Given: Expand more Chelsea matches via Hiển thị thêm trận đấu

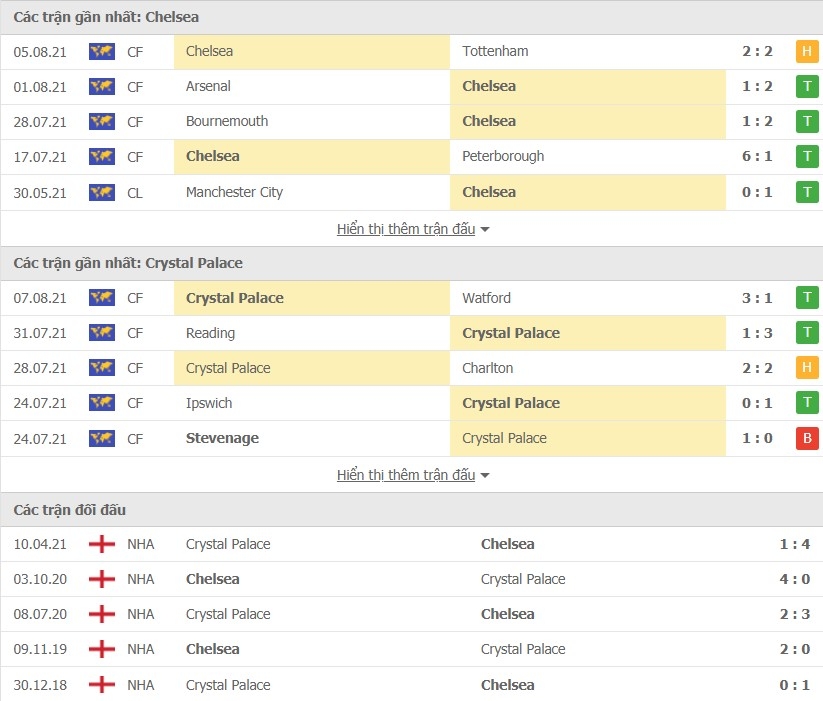Looking at the screenshot, I should point(406,229).
